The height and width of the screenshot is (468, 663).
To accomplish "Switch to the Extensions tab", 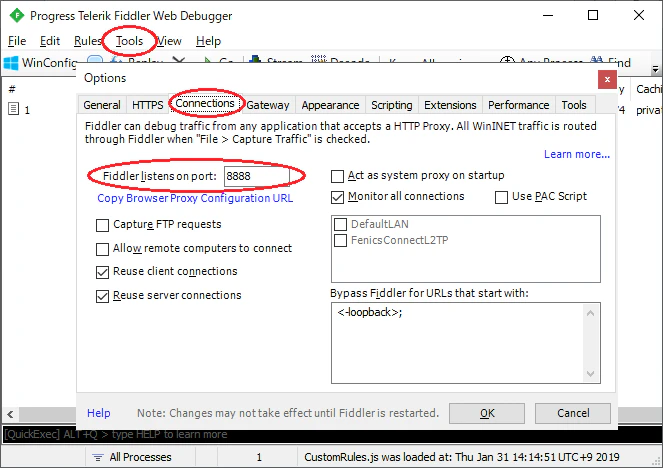I will pyautogui.click(x=450, y=105).
